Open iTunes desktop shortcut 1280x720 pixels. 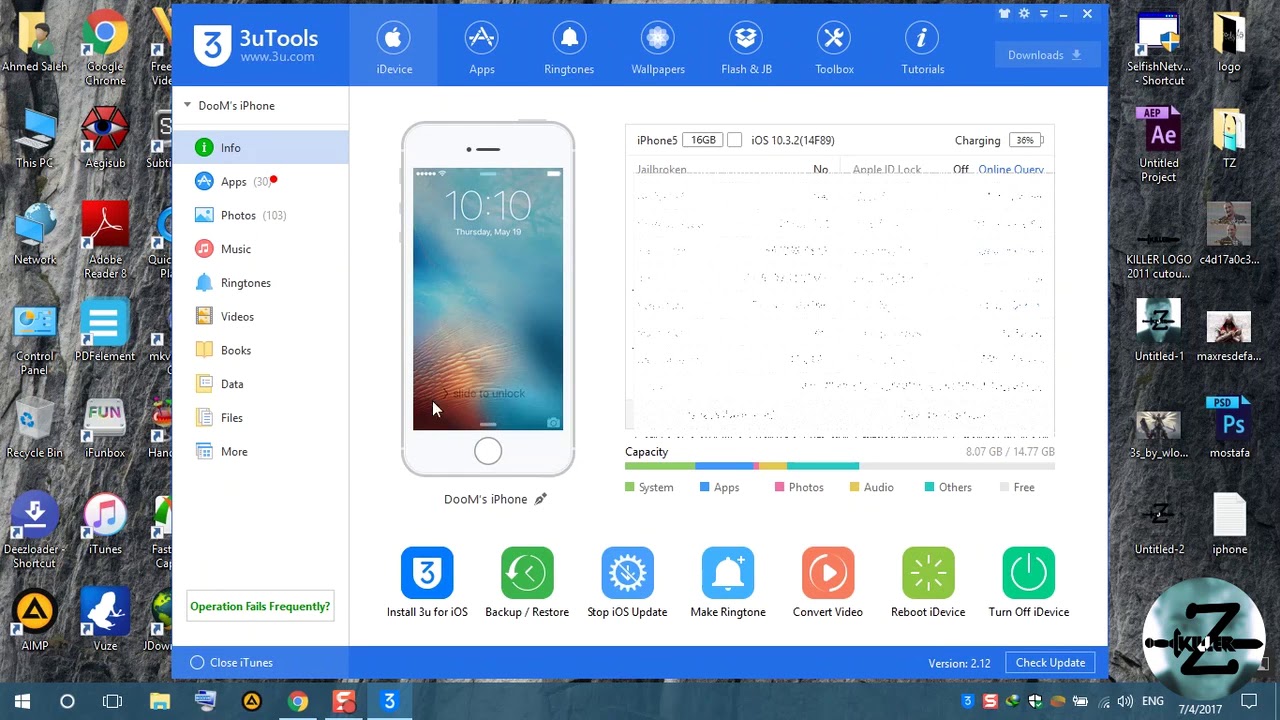point(105,525)
